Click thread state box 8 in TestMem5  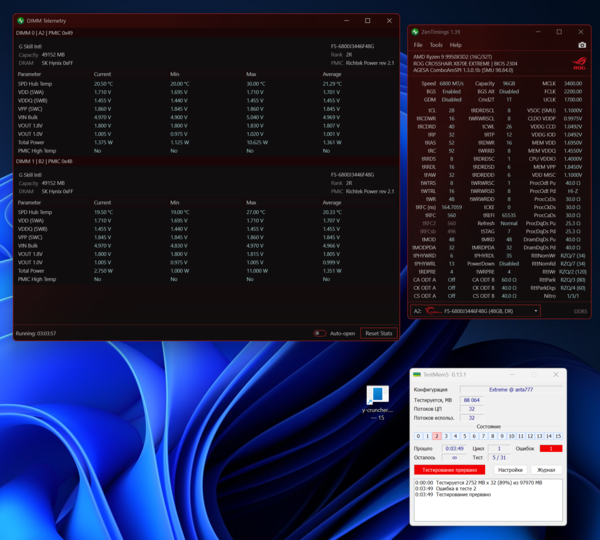(x=493, y=436)
